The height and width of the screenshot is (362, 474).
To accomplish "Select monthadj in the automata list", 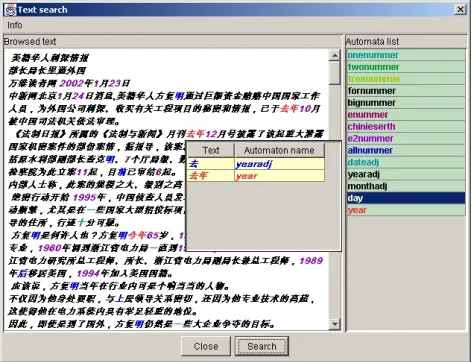I will [x=406, y=186].
